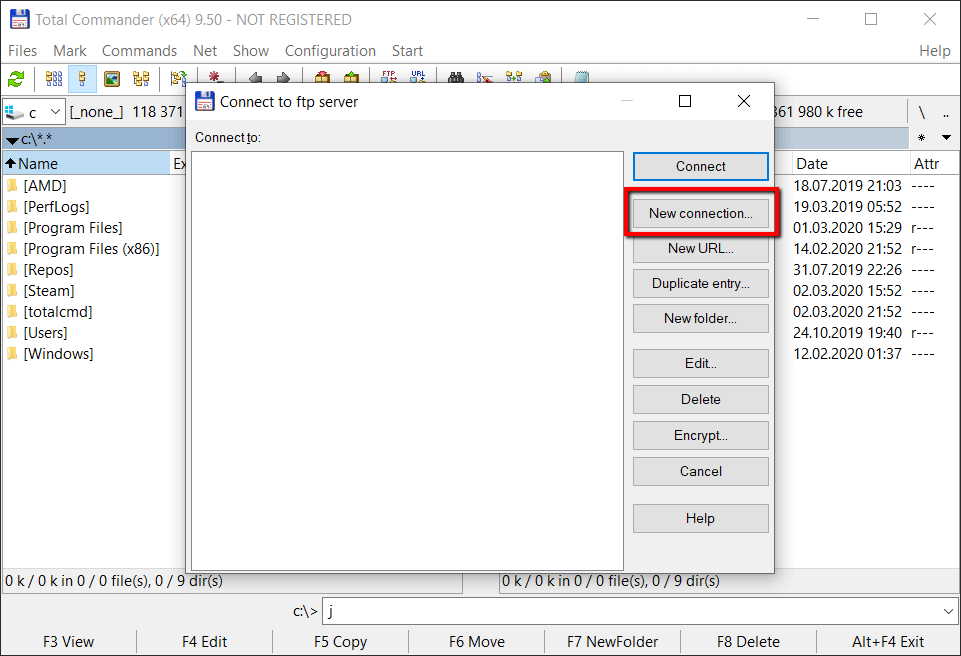
Task: Open the directory tree view icon
Action: [x=141, y=78]
